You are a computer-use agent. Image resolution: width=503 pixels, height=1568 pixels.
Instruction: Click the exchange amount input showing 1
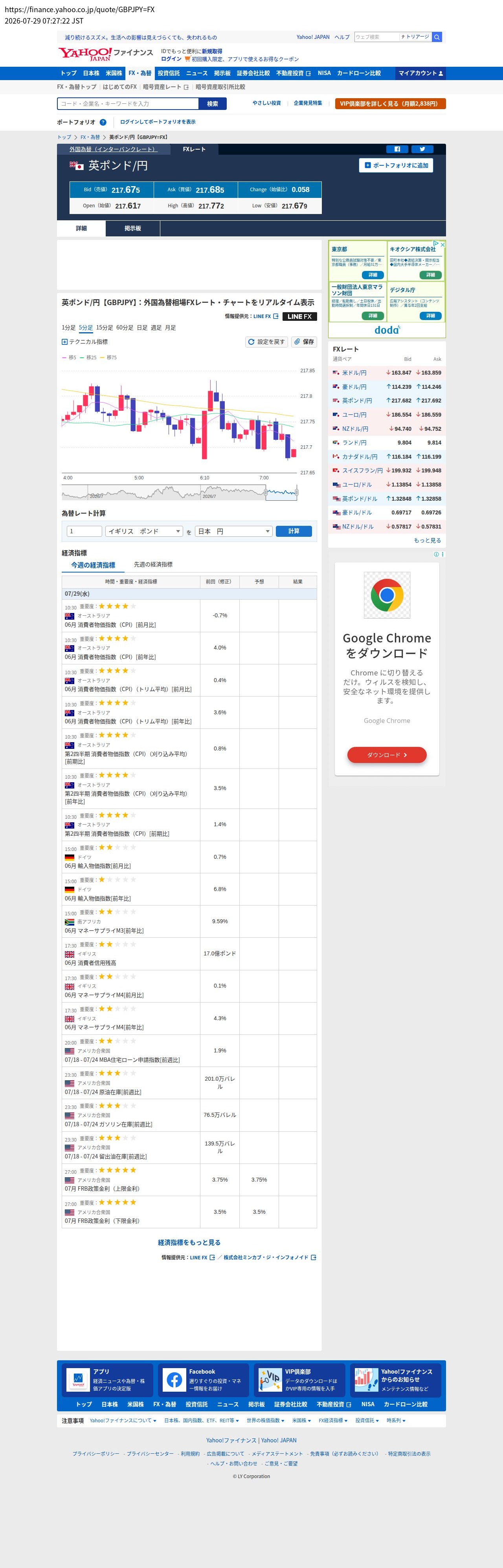84,531
